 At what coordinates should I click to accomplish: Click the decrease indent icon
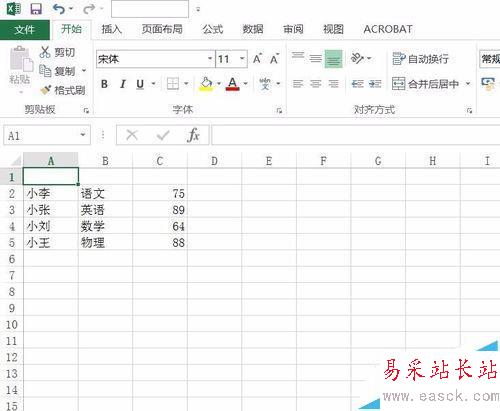(x=357, y=84)
